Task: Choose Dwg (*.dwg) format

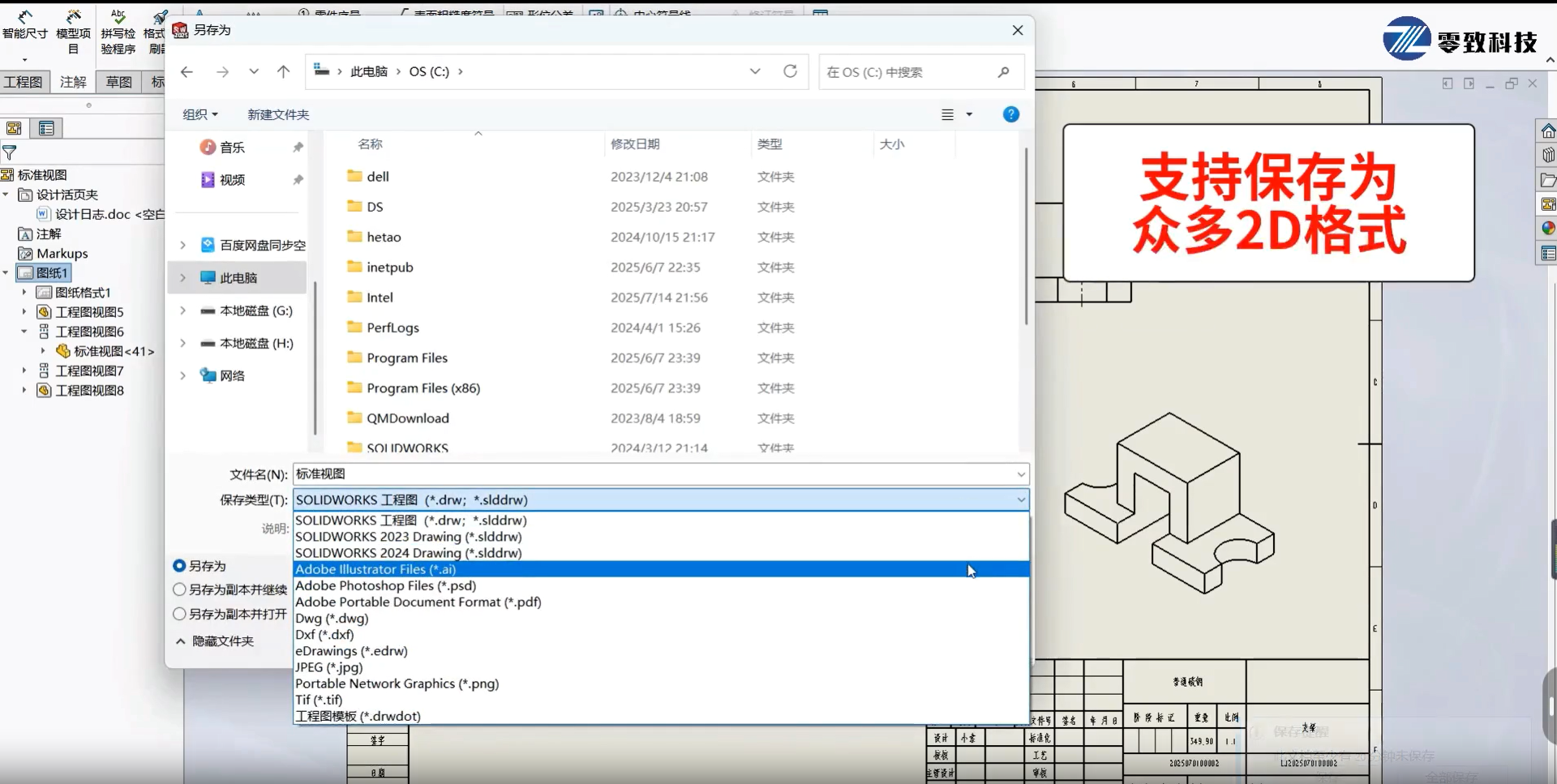Action: [x=661, y=618]
